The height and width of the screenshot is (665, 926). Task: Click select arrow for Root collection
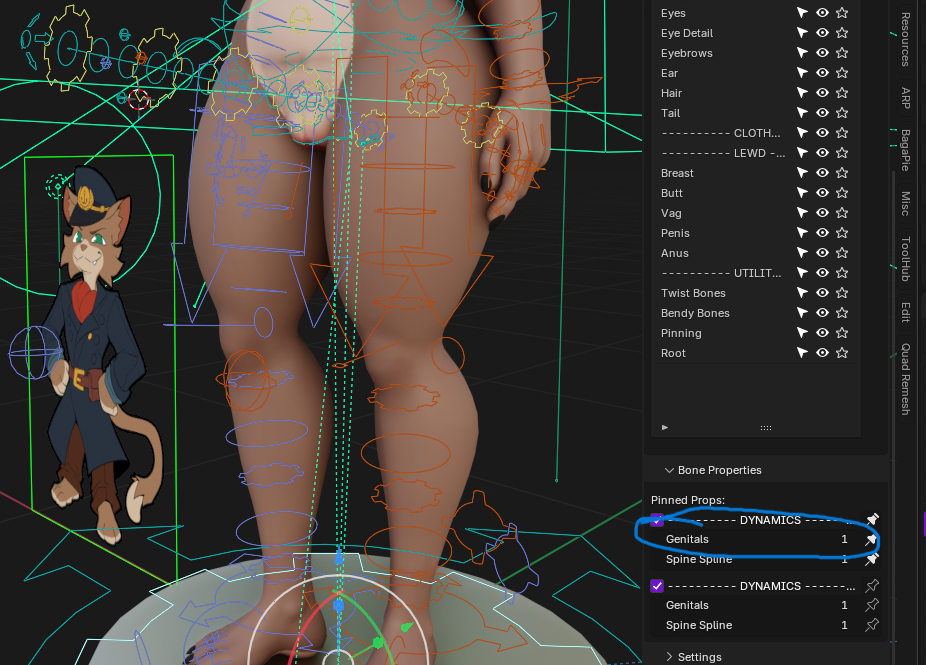click(x=802, y=353)
